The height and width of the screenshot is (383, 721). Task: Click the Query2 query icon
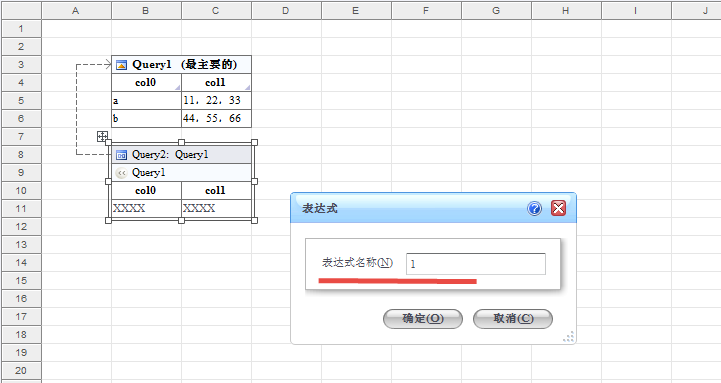(121, 155)
